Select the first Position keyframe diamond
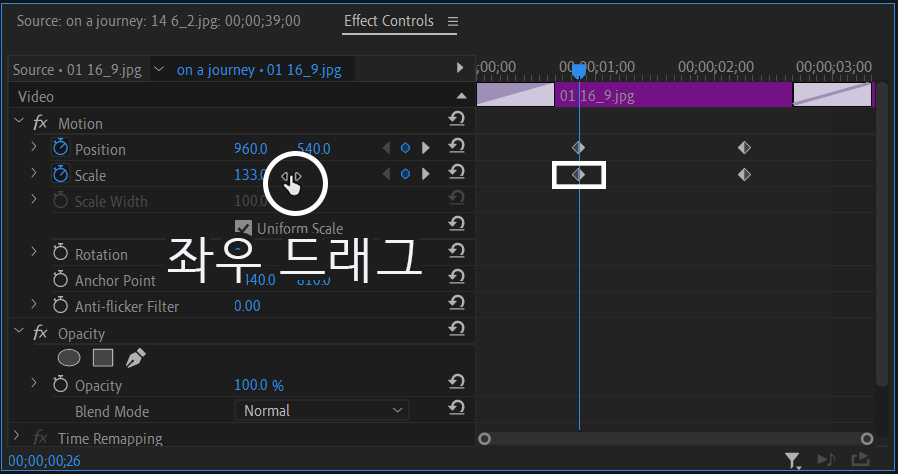Image resolution: width=898 pixels, height=474 pixels. 578,148
